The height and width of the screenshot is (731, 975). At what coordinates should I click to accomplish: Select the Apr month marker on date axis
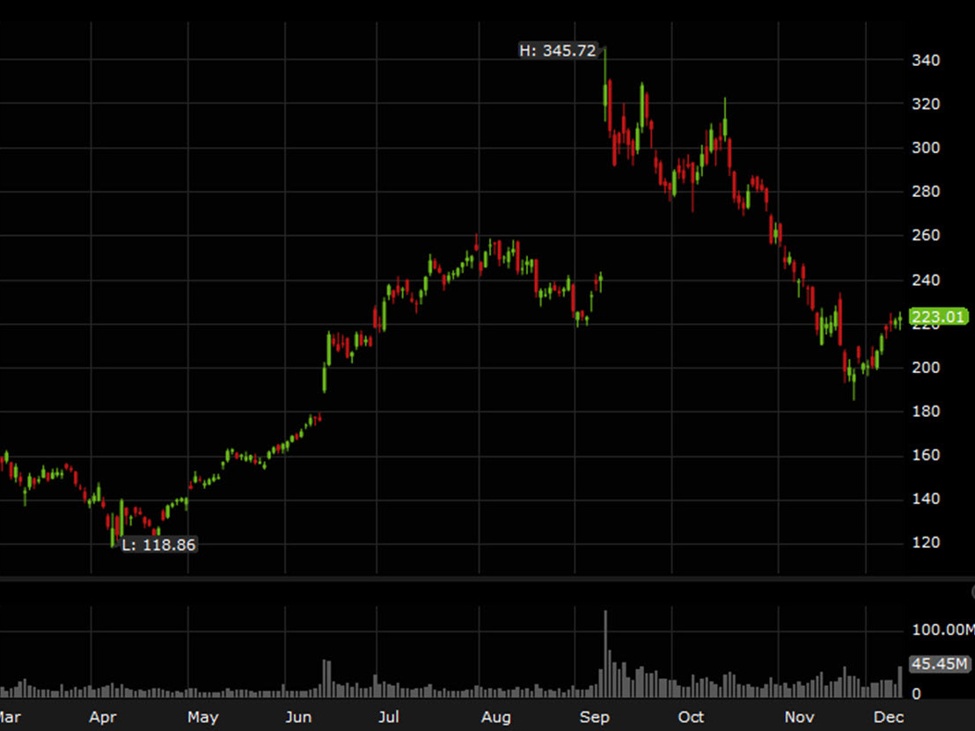point(103,717)
